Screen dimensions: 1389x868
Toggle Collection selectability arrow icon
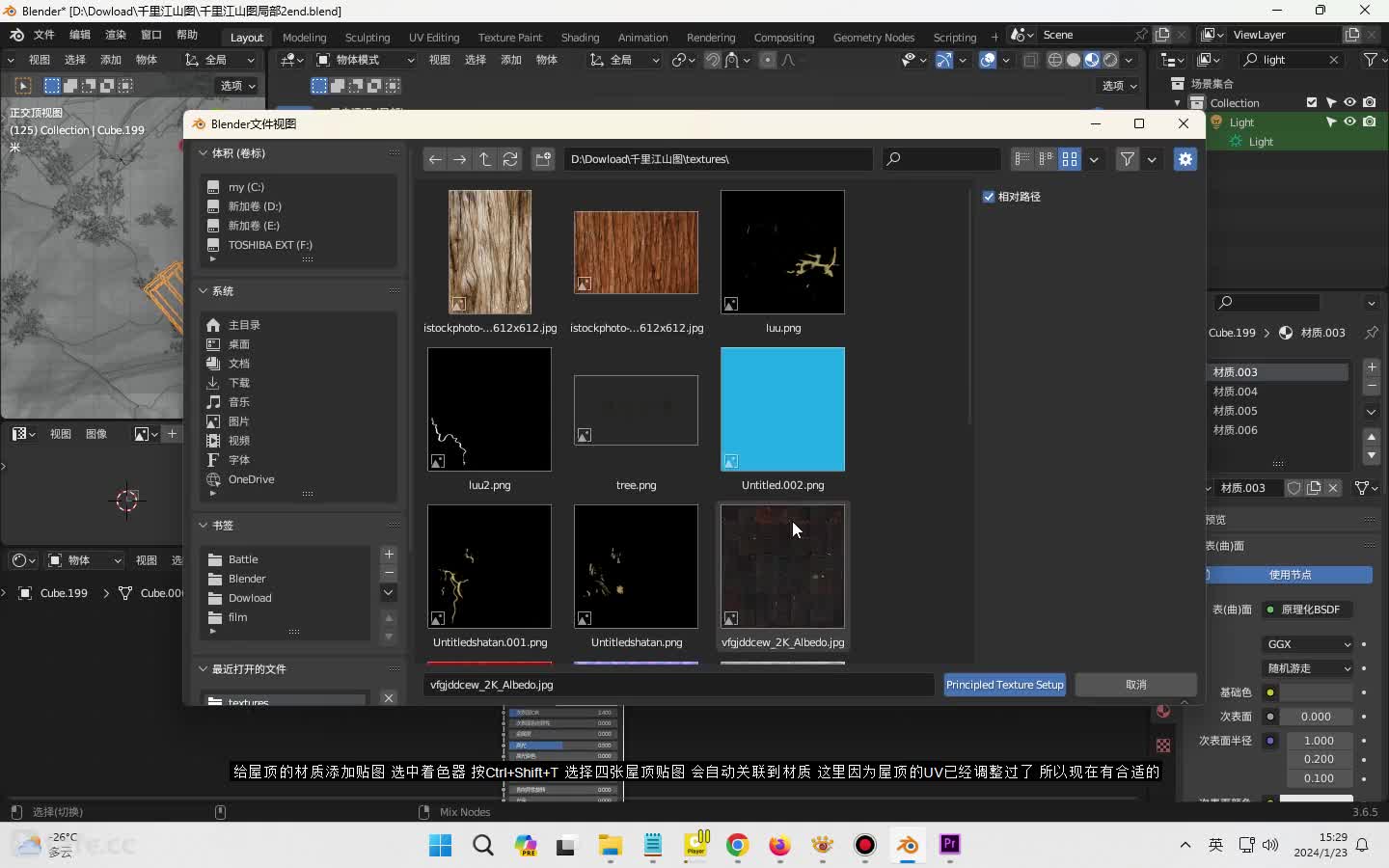coord(1331,102)
